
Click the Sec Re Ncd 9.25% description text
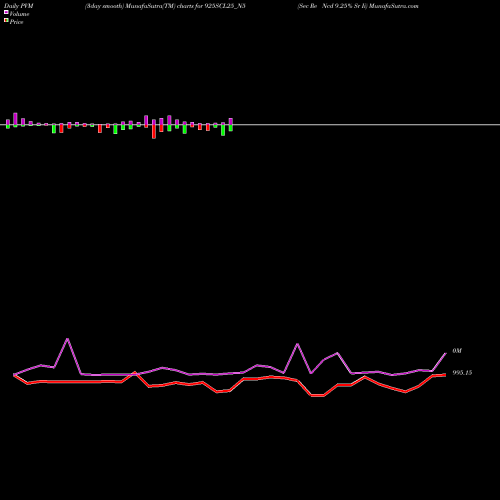332,6
